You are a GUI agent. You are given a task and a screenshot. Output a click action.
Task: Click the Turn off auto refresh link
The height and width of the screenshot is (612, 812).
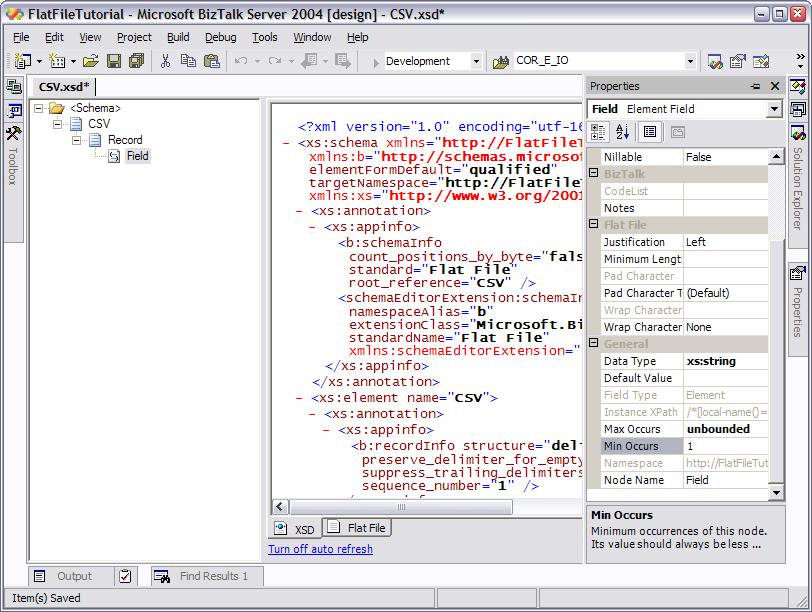click(321, 549)
